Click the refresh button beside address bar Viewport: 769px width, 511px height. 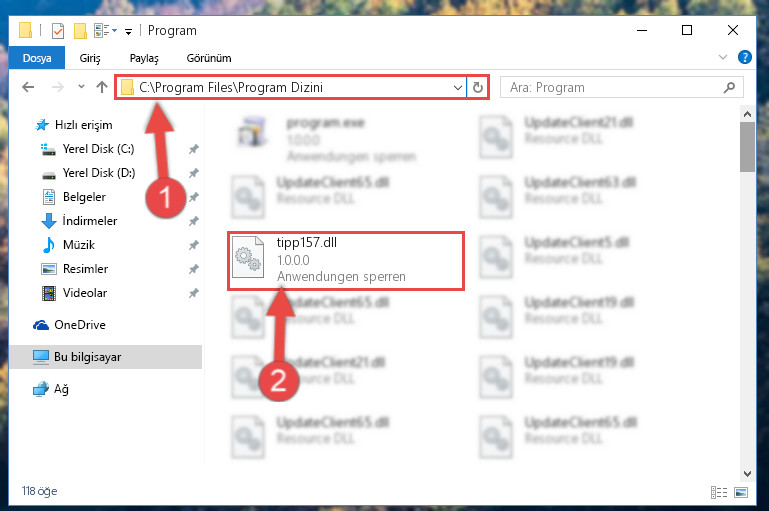click(478, 88)
